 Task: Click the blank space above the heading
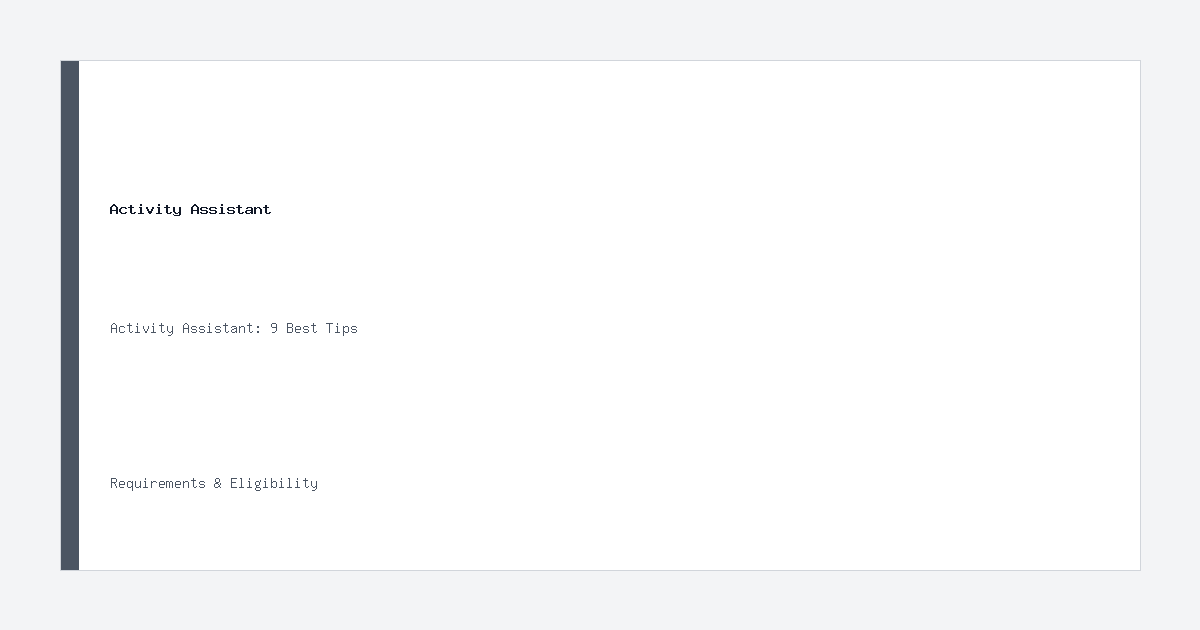(x=600, y=130)
